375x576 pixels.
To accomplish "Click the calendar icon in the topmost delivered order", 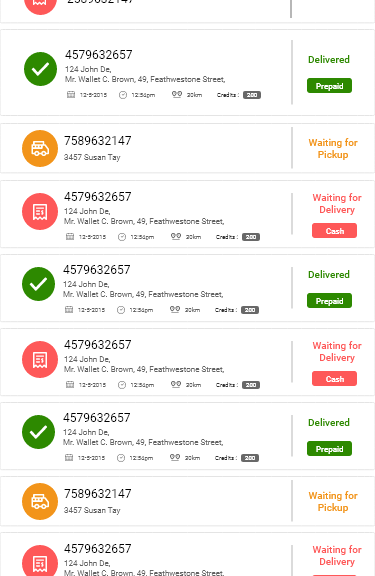I will 71,95.
